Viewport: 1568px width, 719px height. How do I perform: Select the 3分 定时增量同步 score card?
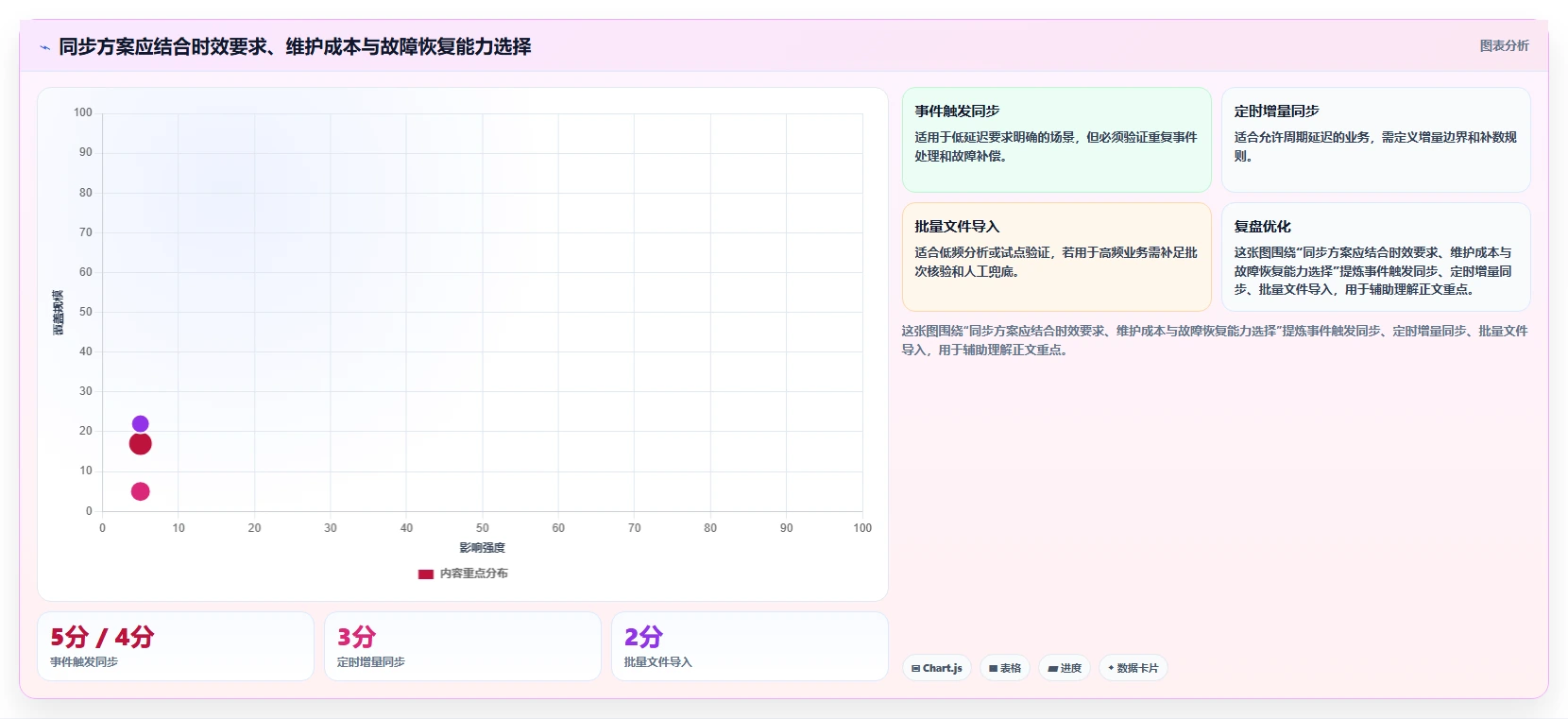click(x=463, y=646)
